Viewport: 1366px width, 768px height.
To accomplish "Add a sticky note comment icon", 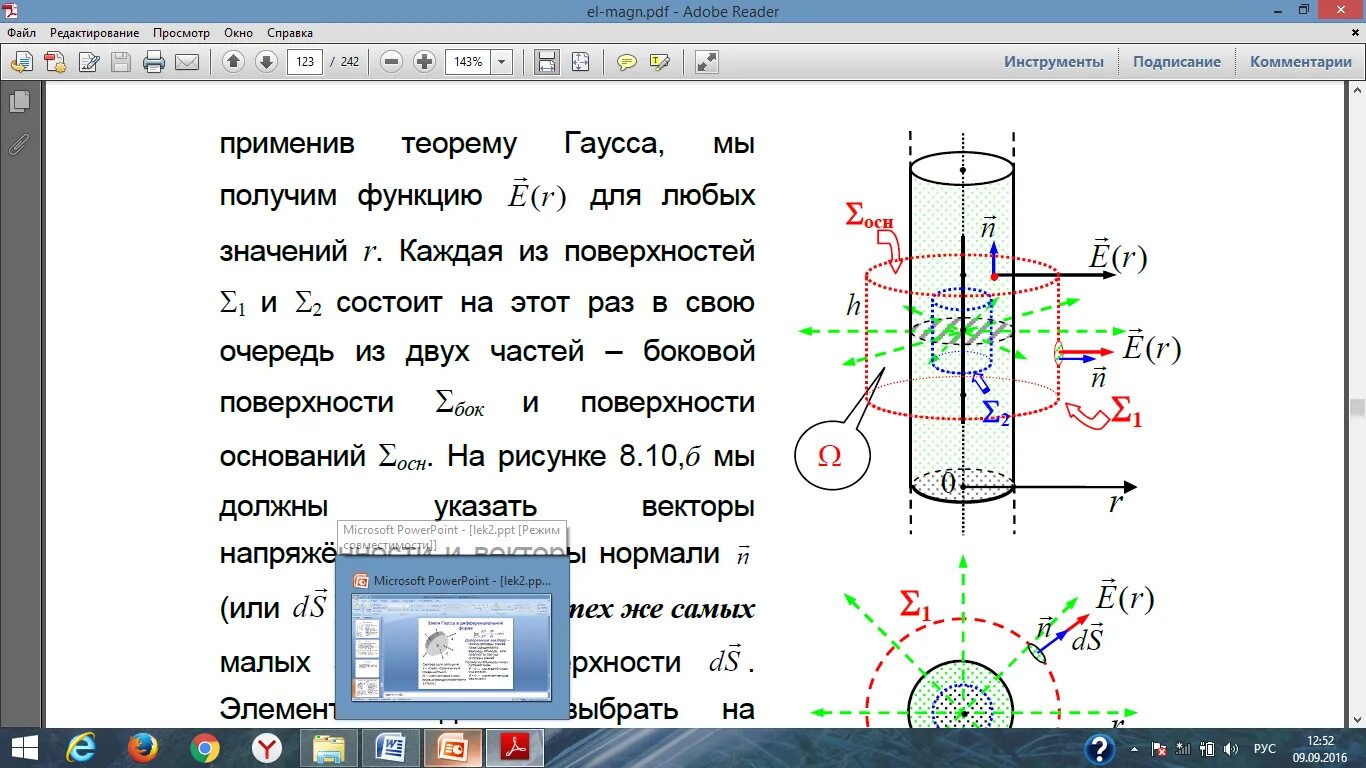I will pyautogui.click(x=627, y=62).
